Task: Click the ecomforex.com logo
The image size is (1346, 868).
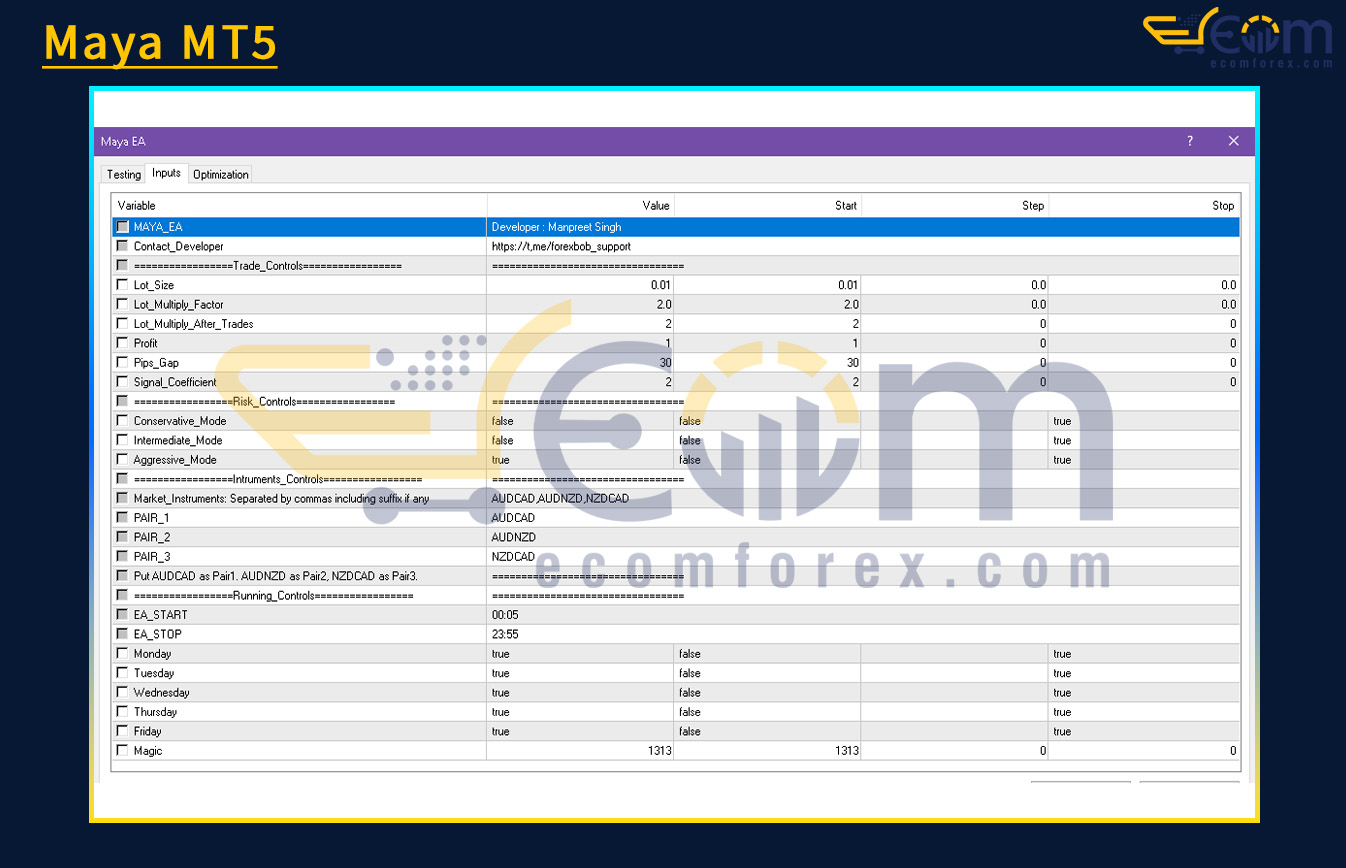Action: 1238,38
